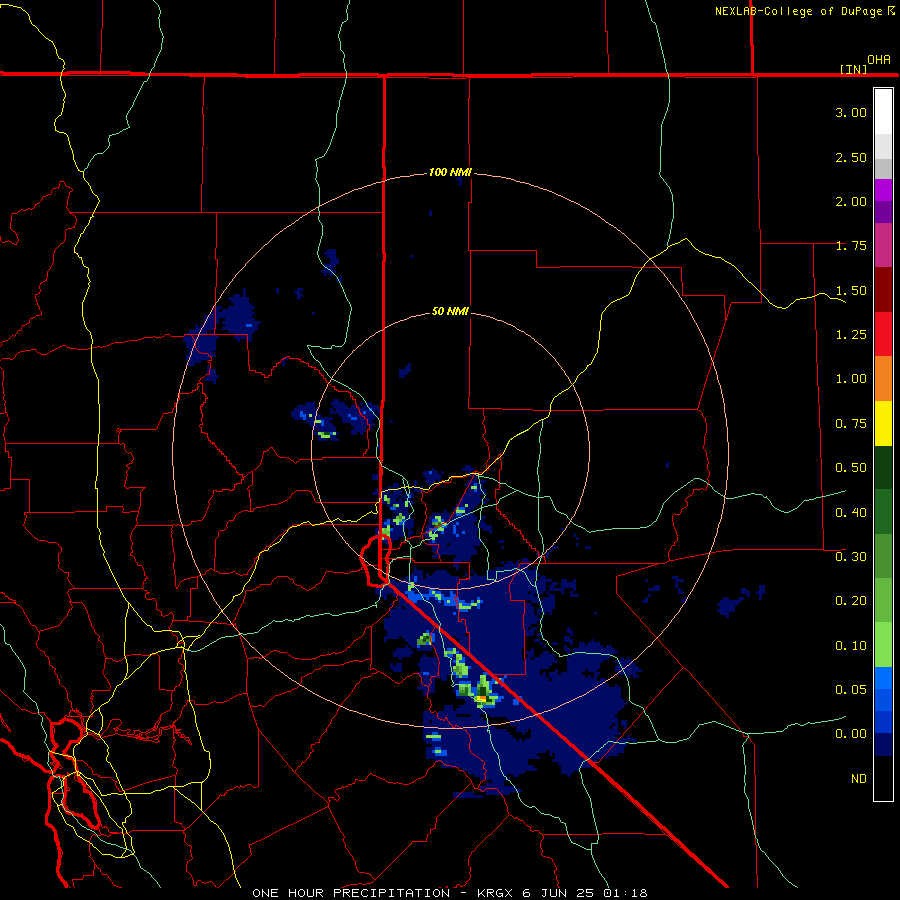Click the black ND legend band
This screenshot has height=900, width=900.
pos(883,778)
